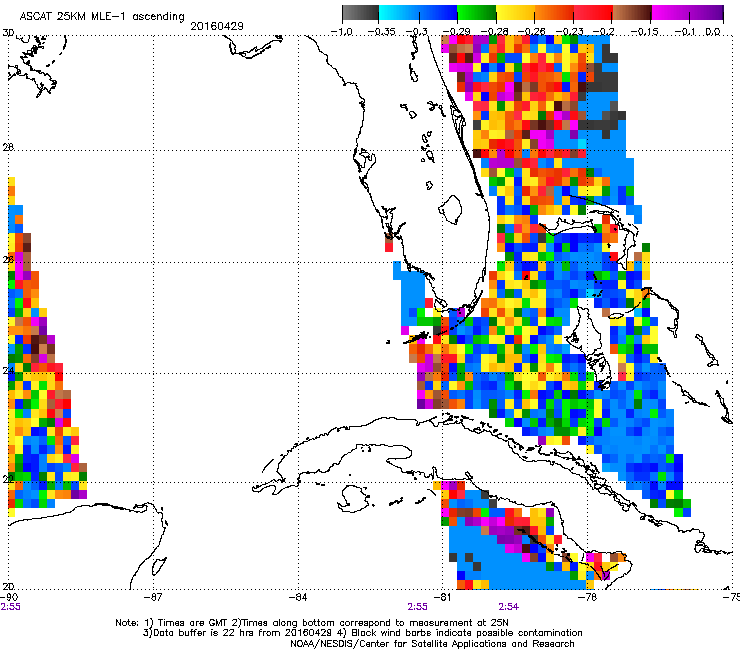Click the purple '2:54' time label
Image resolution: width=740 pixels, height=650 pixels.
509,607
